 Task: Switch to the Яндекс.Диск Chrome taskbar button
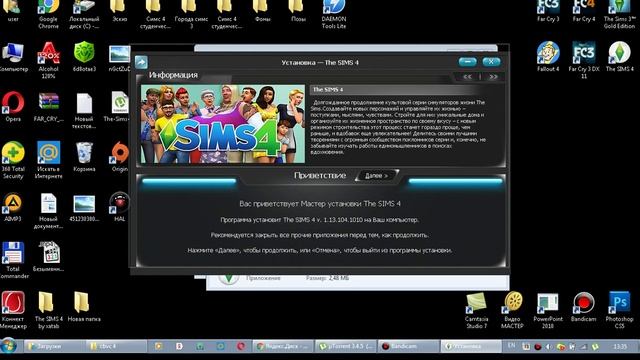coord(283,347)
